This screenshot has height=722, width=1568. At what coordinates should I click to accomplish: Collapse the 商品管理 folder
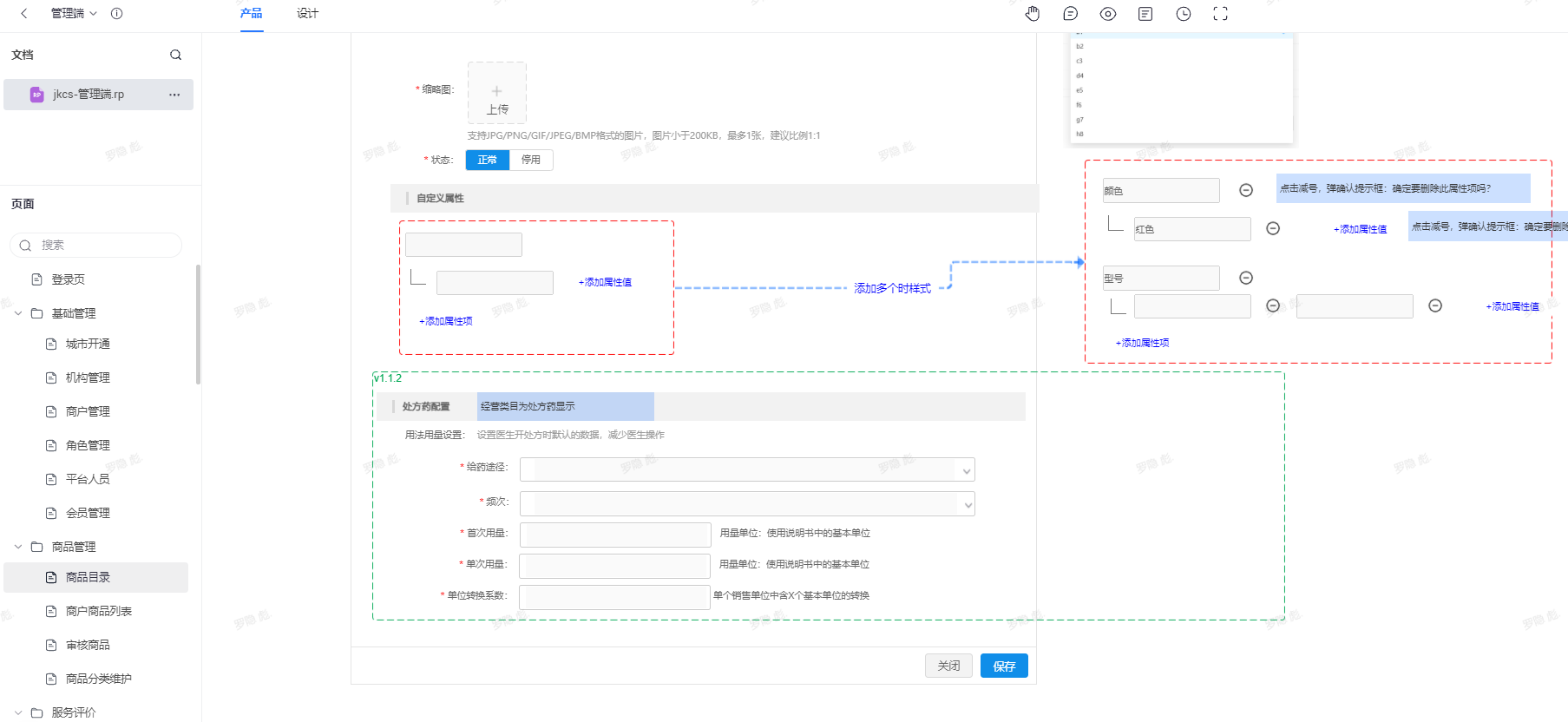coord(18,547)
